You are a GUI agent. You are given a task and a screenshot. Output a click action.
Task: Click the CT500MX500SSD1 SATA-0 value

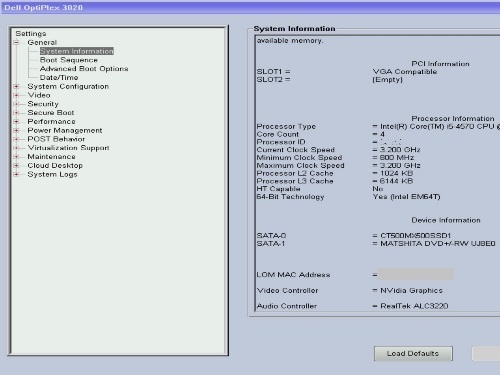pyautogui.click(x=415, y=236)
